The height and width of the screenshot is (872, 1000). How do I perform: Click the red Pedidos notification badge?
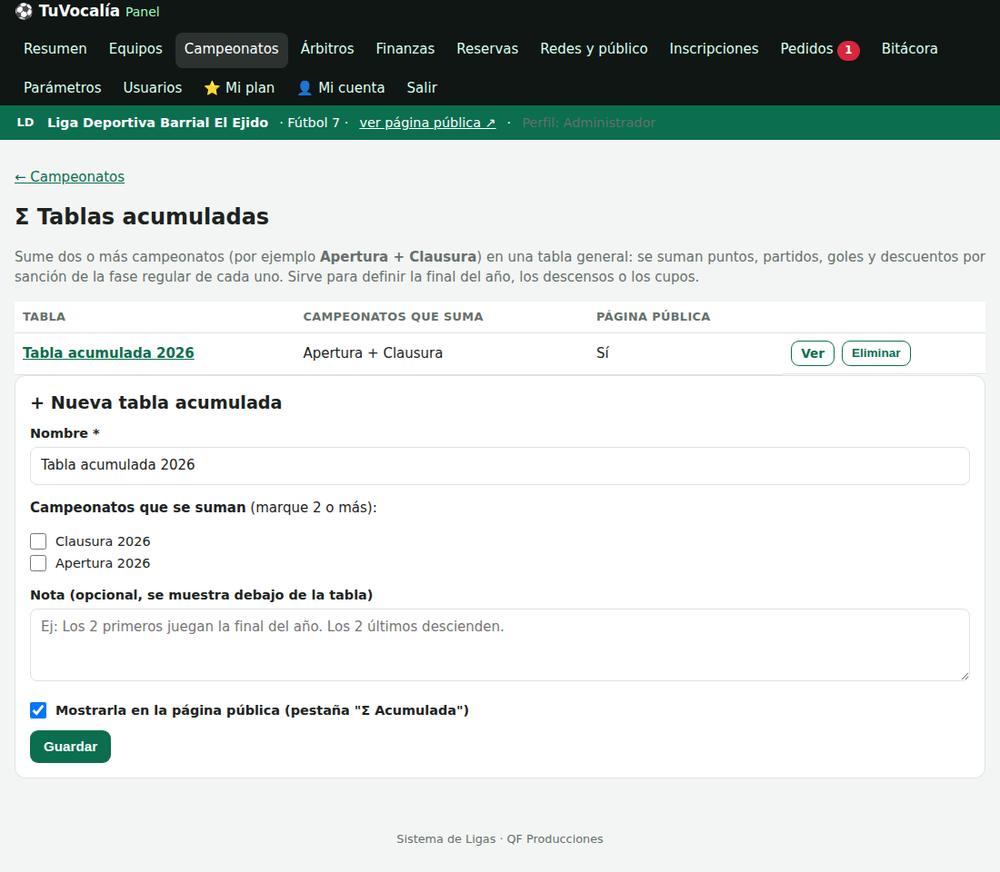coord(848,50)
